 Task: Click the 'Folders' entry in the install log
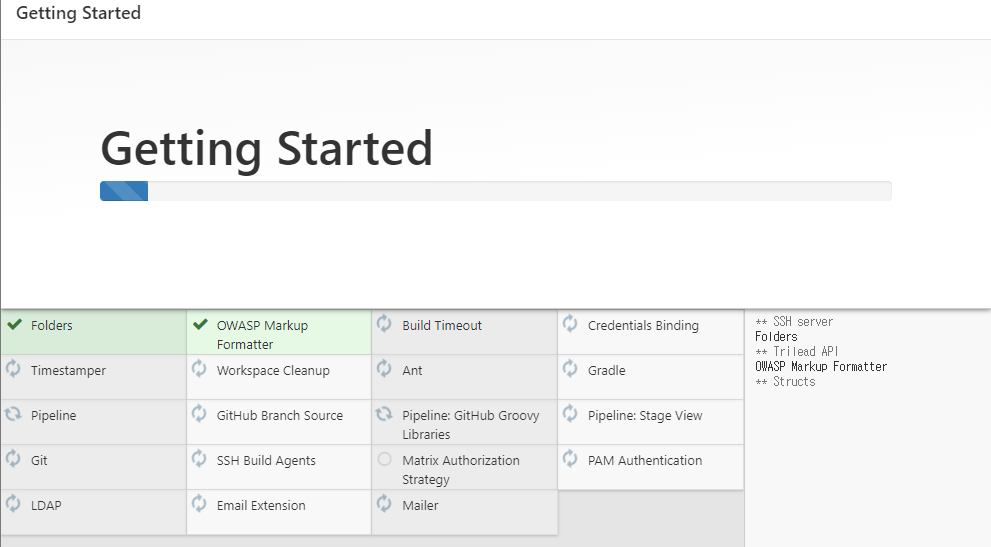[776, 337]
